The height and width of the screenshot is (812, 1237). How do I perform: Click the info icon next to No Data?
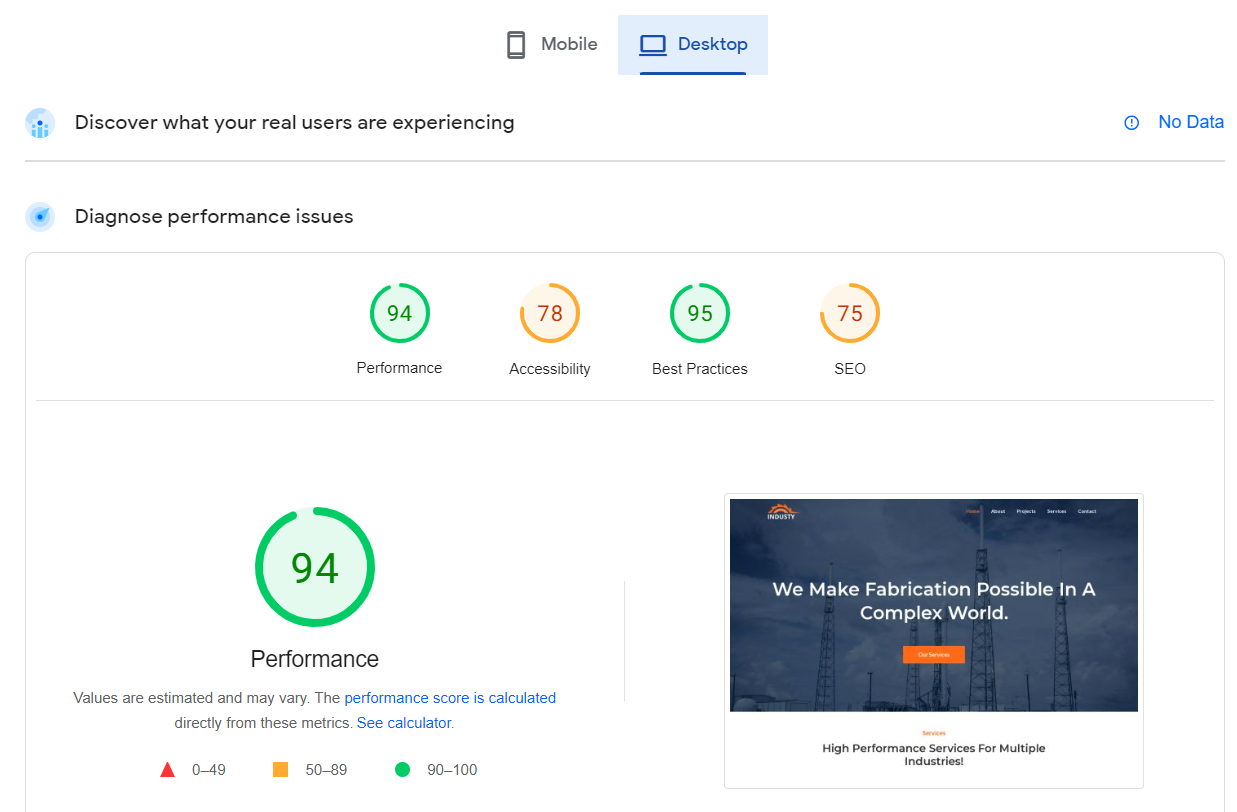click(1130, 122)
